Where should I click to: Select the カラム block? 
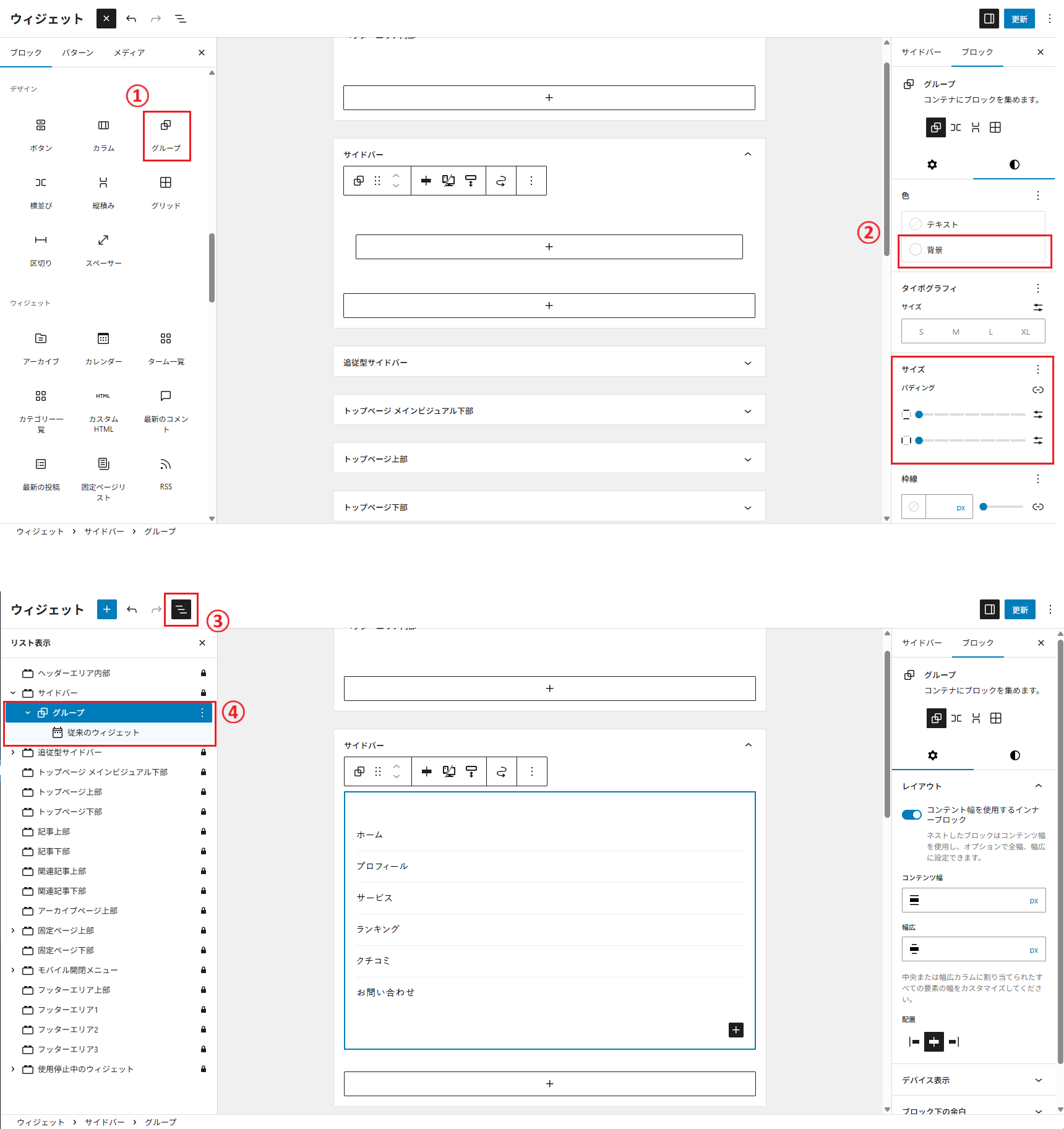click(x=103, y=134)
